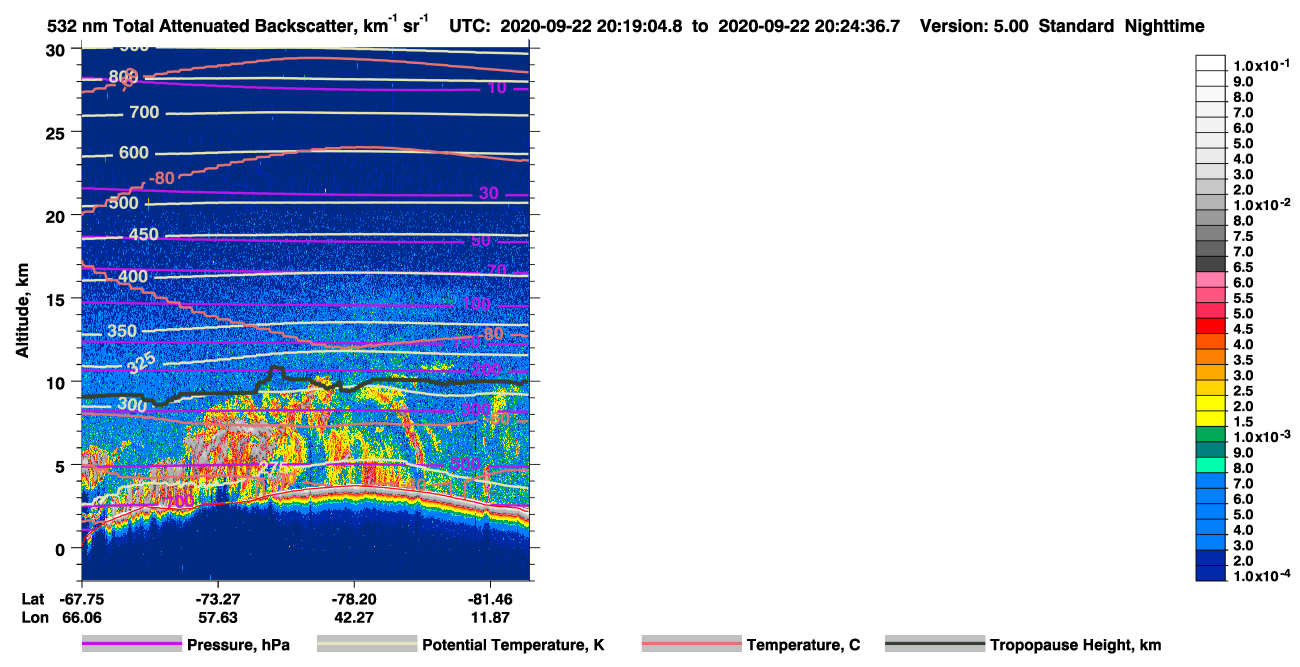Click the magenta 30 hPa pressure contour label
The width and height of the screenshot is (1300, 667).
click(487, 193)
